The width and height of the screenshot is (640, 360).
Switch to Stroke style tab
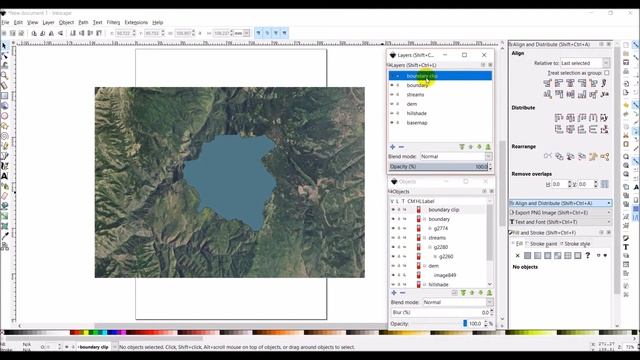point(575,244)
